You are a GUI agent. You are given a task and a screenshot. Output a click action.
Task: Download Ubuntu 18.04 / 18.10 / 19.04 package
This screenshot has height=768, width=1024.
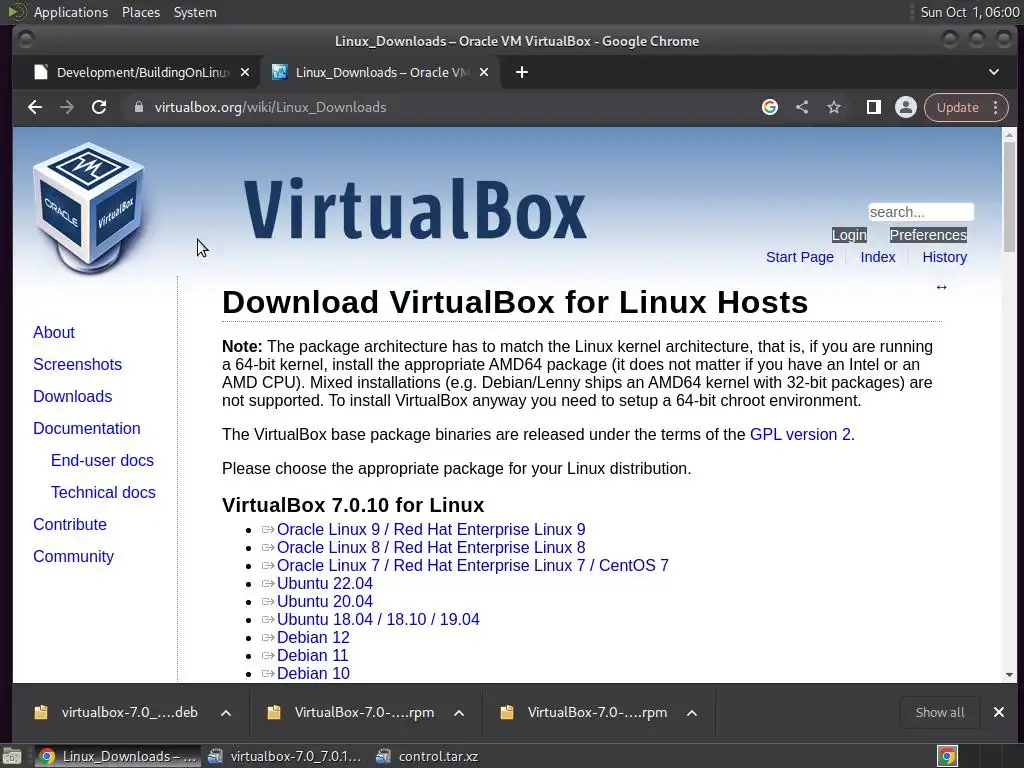(378, 619)
